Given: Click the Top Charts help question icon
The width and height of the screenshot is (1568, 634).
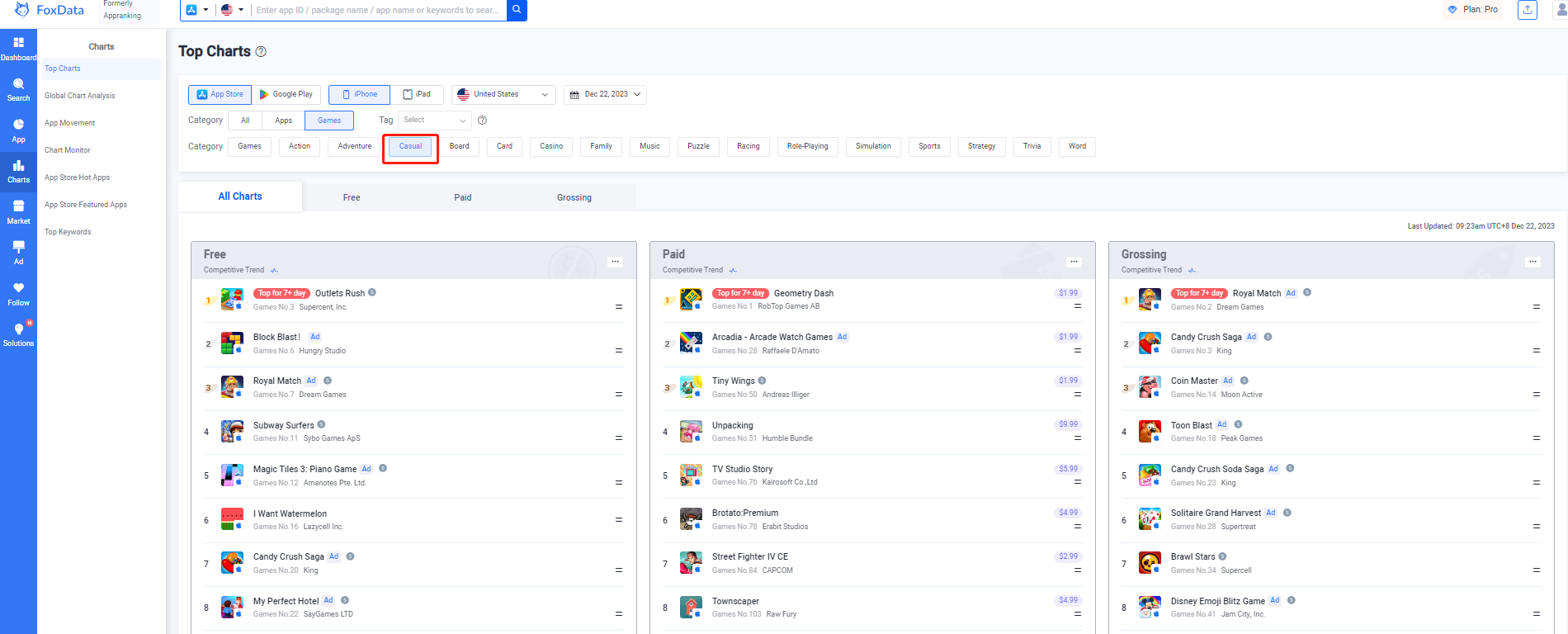Looking at the screenshot, I should point(261,51).
